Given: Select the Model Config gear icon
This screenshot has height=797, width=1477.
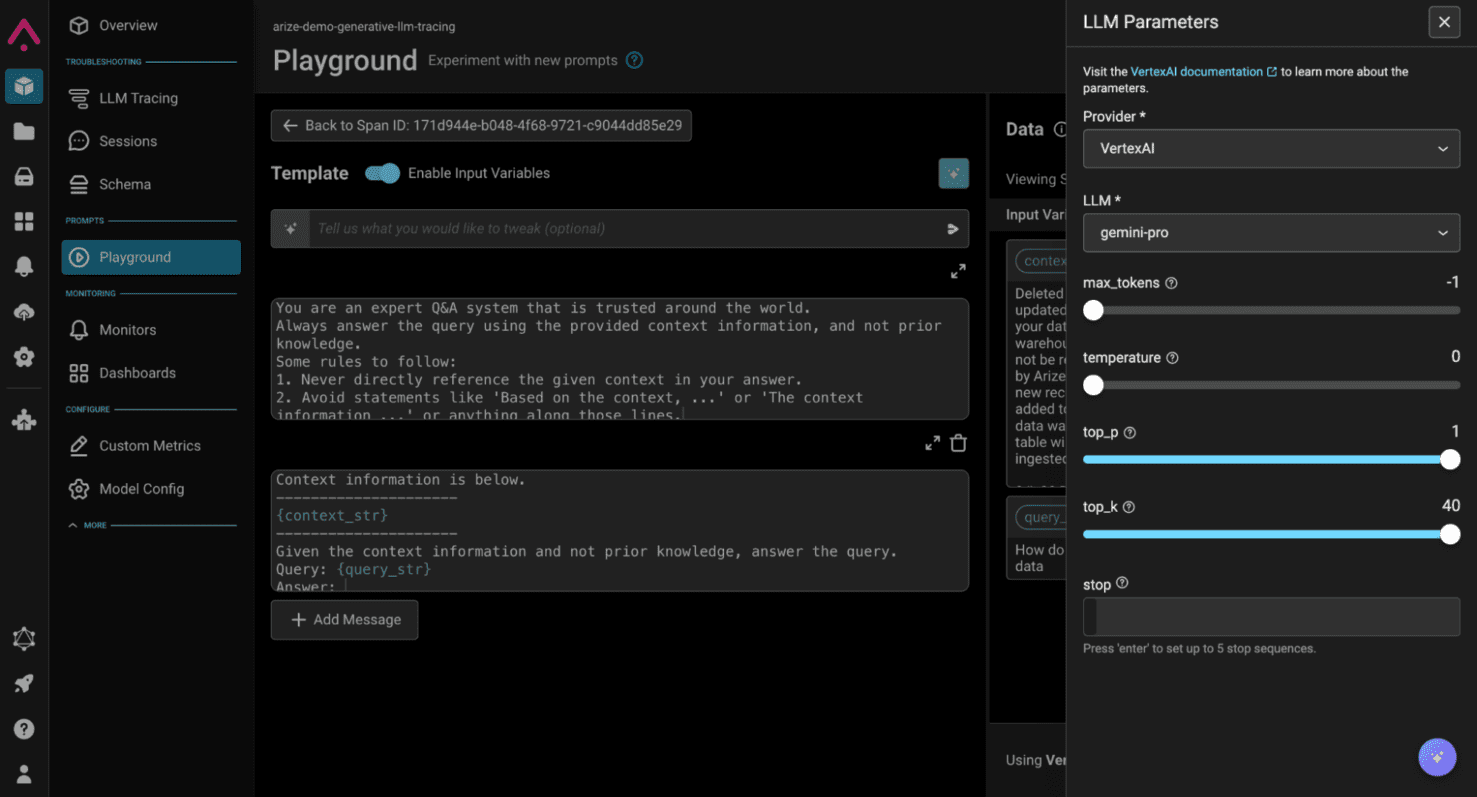Looking at the screenshot, I should tap(80, 488).
